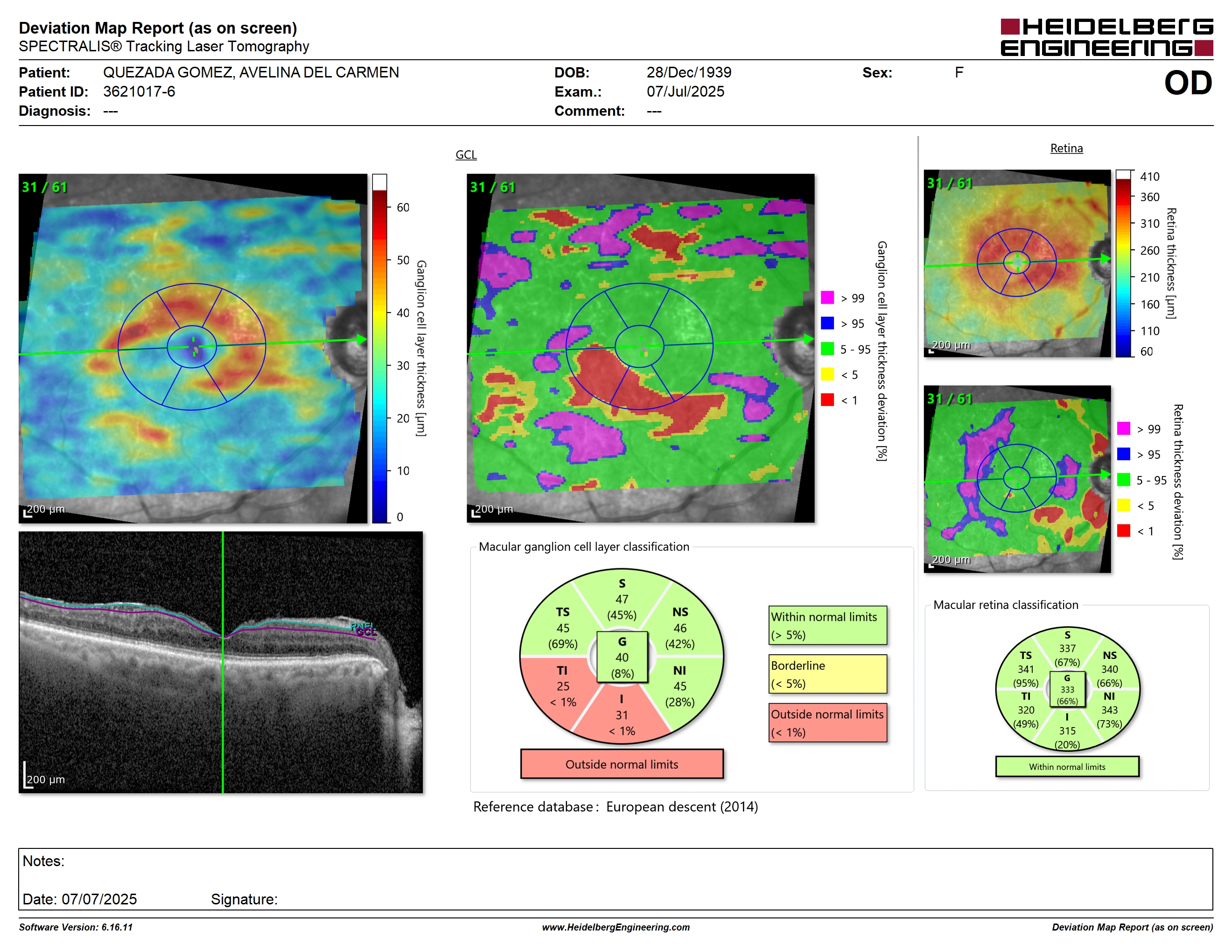Screen dimensions: 1232x952
Task: Open the retina thickness deviation map thumbnail
Action: (1017, 479)
